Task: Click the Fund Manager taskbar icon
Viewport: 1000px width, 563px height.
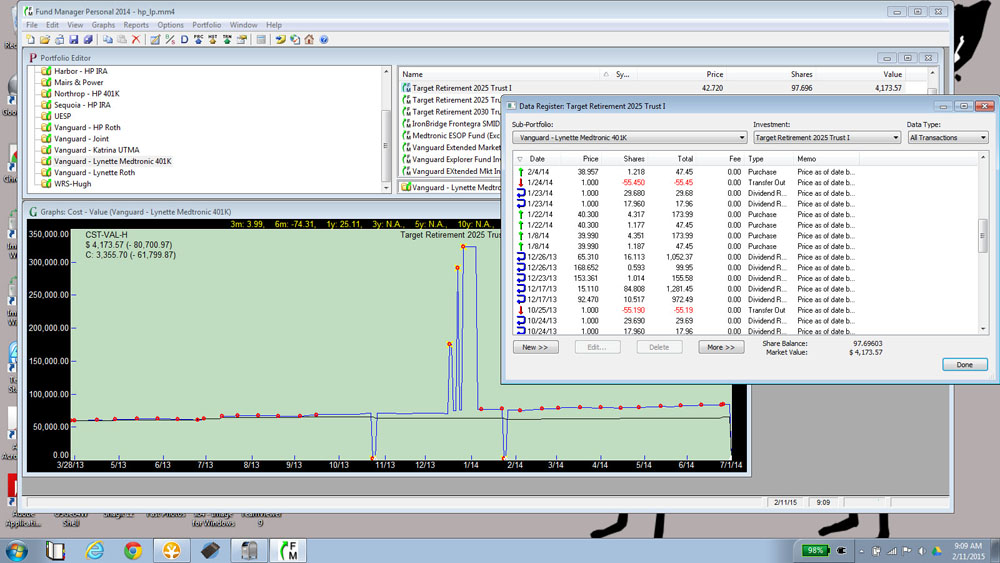Action: coord(288,550)
